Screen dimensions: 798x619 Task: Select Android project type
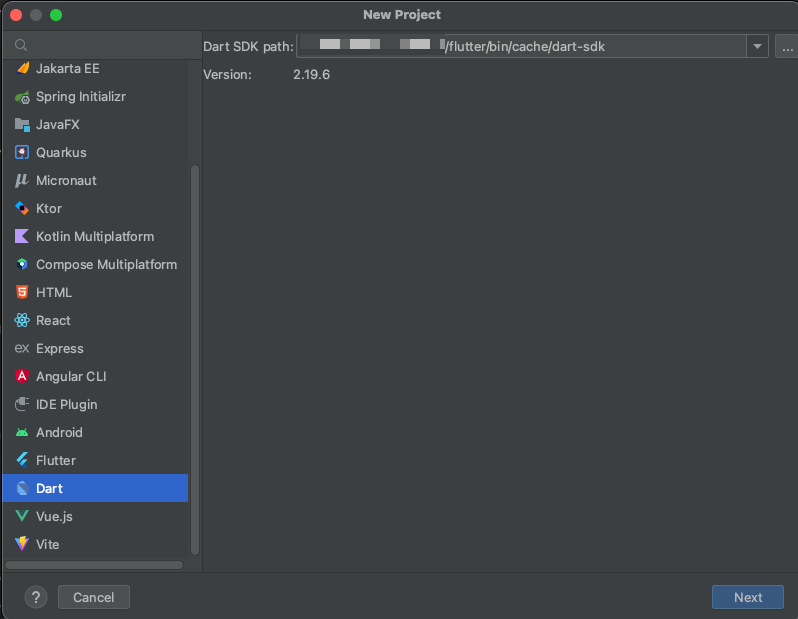(x=95, y=432)
